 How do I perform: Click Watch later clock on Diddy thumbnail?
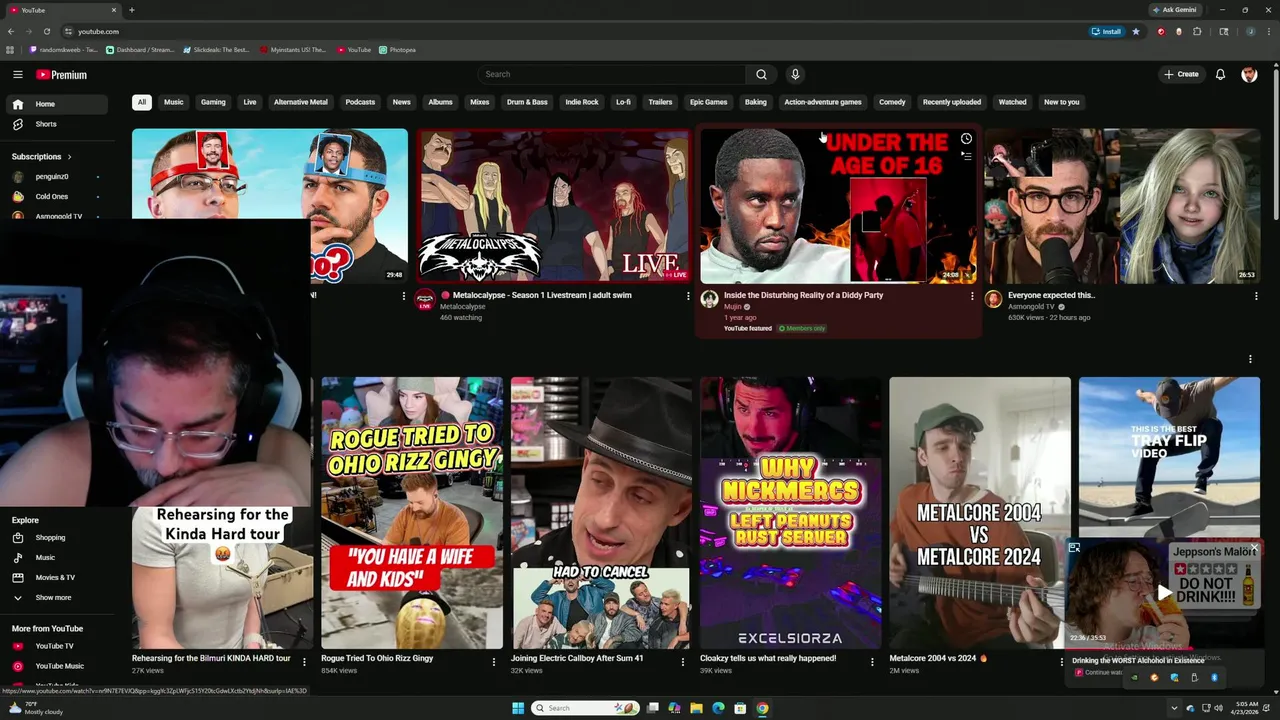[x=966, y=139]
